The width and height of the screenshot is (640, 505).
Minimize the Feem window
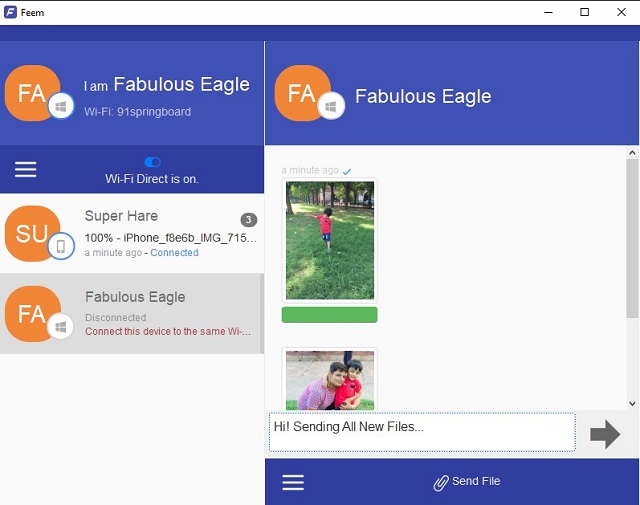[x=549, y=12]
